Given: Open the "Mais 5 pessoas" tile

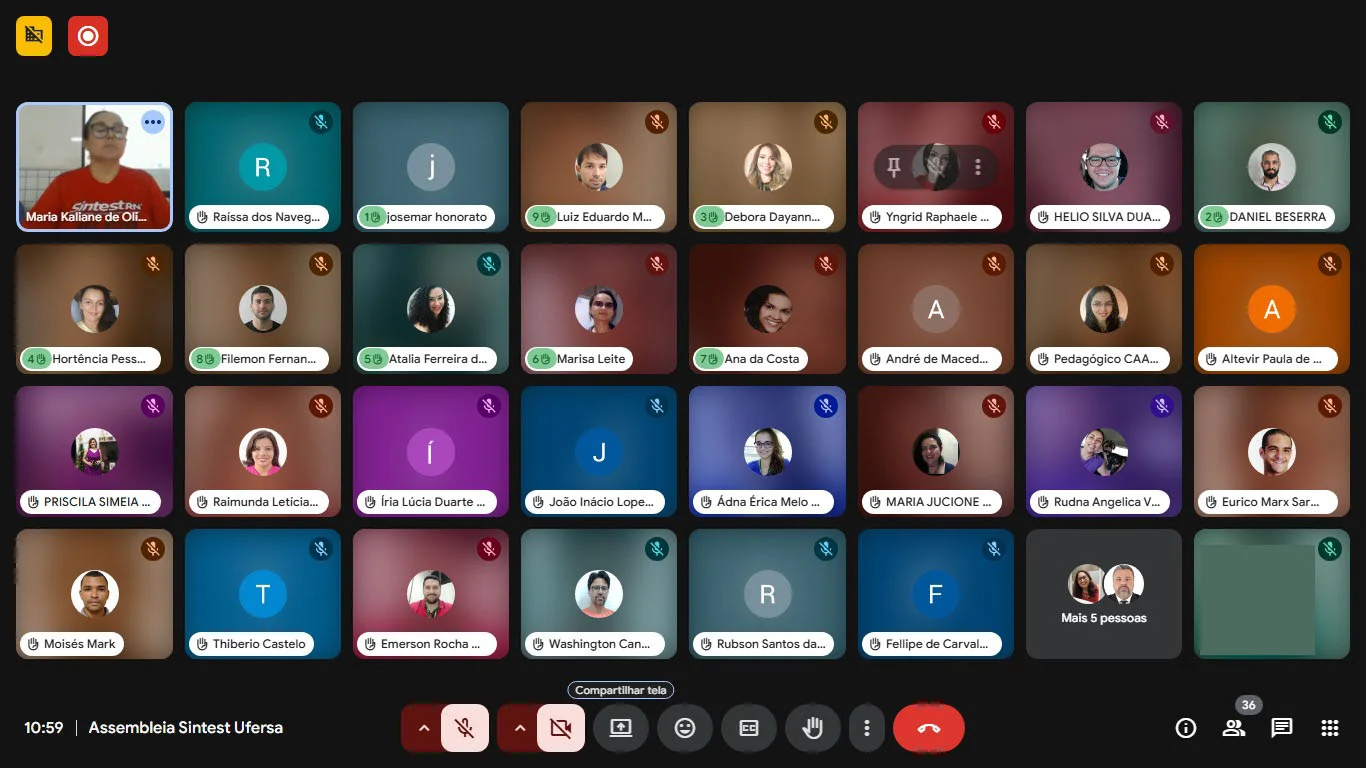Looking at the screenshot, I should [x=1104, y=595].
